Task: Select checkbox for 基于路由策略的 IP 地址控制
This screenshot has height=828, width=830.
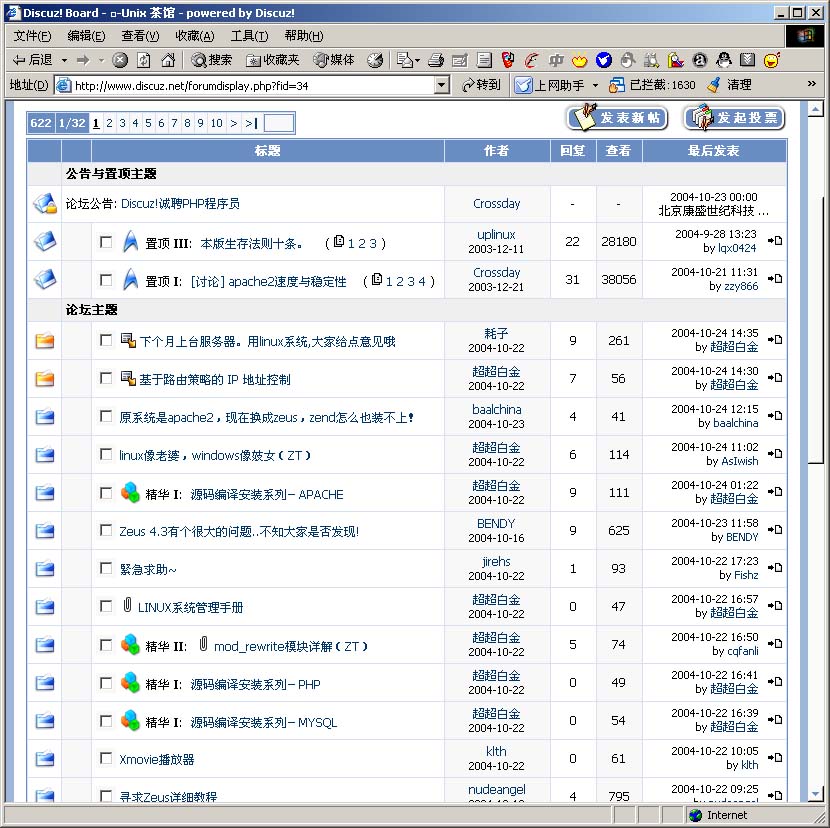Action: click(x=106, y=378)
